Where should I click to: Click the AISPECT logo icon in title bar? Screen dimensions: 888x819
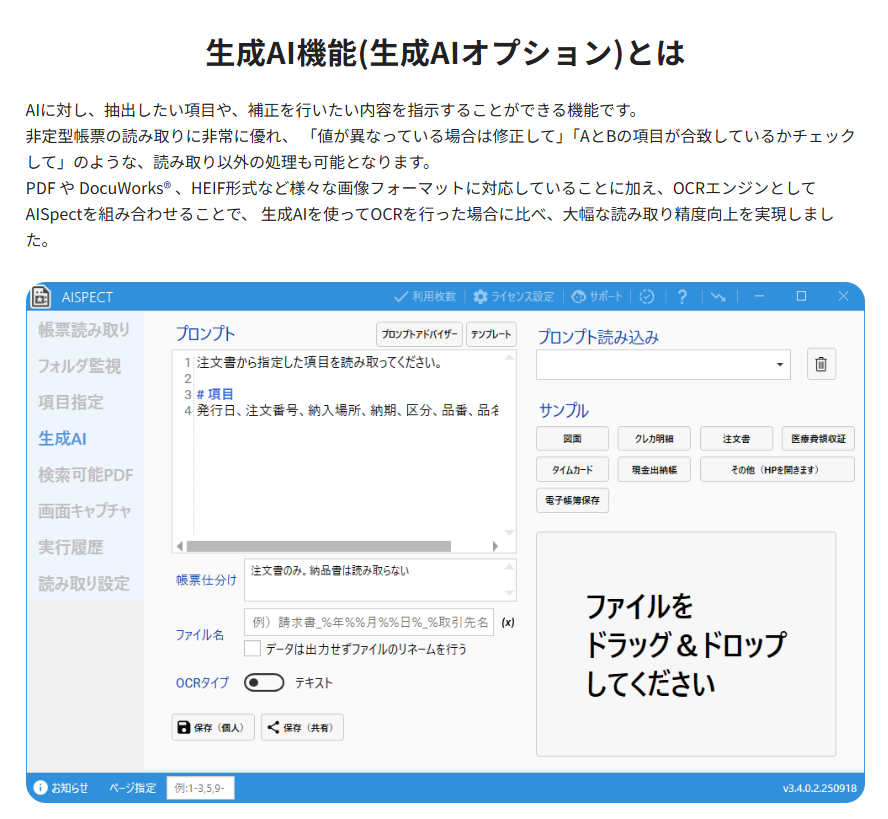pyautogui.click(x=39, y=296)
